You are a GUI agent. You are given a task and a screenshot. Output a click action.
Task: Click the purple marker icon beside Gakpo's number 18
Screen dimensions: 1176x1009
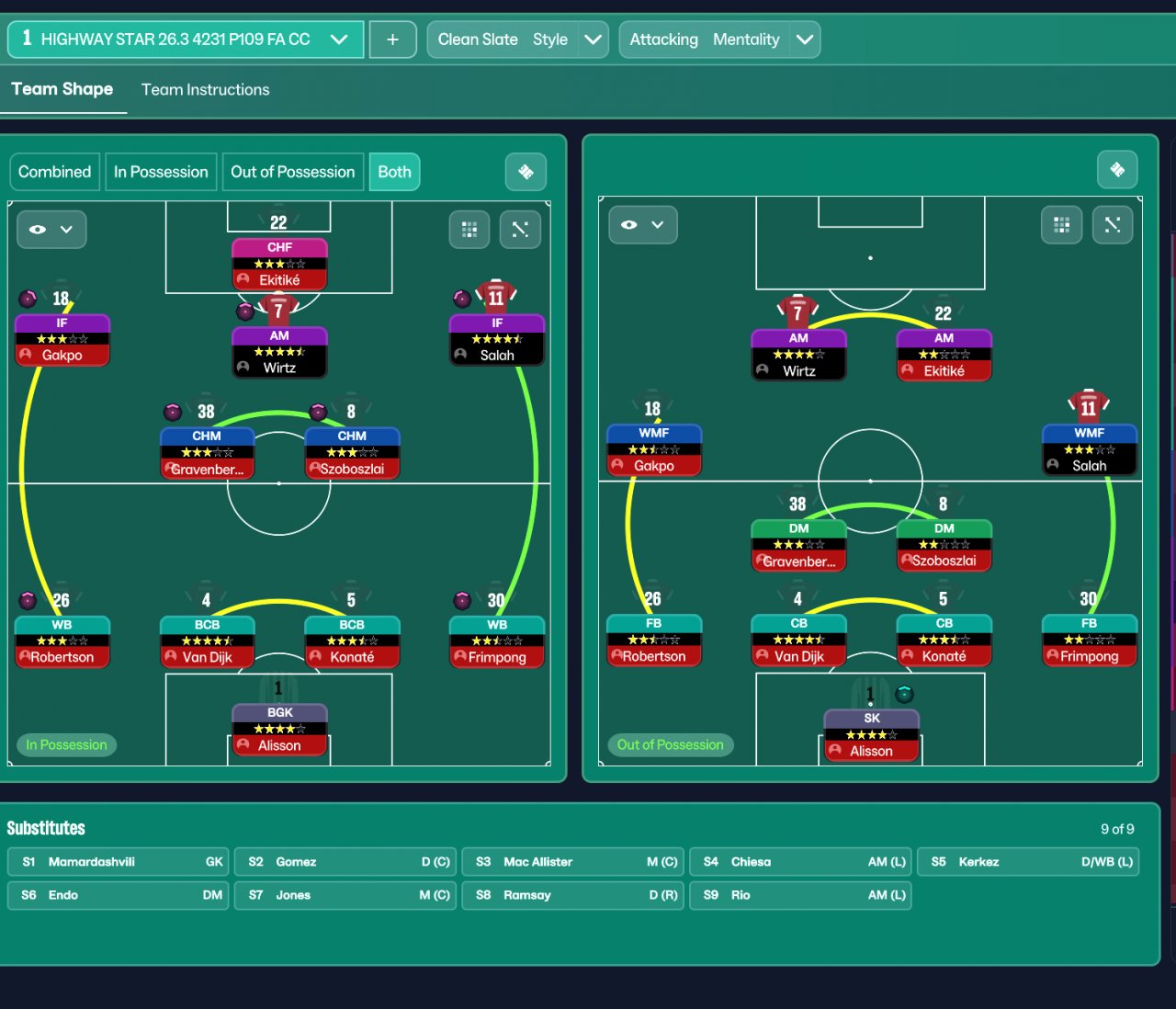pos(28,299)
